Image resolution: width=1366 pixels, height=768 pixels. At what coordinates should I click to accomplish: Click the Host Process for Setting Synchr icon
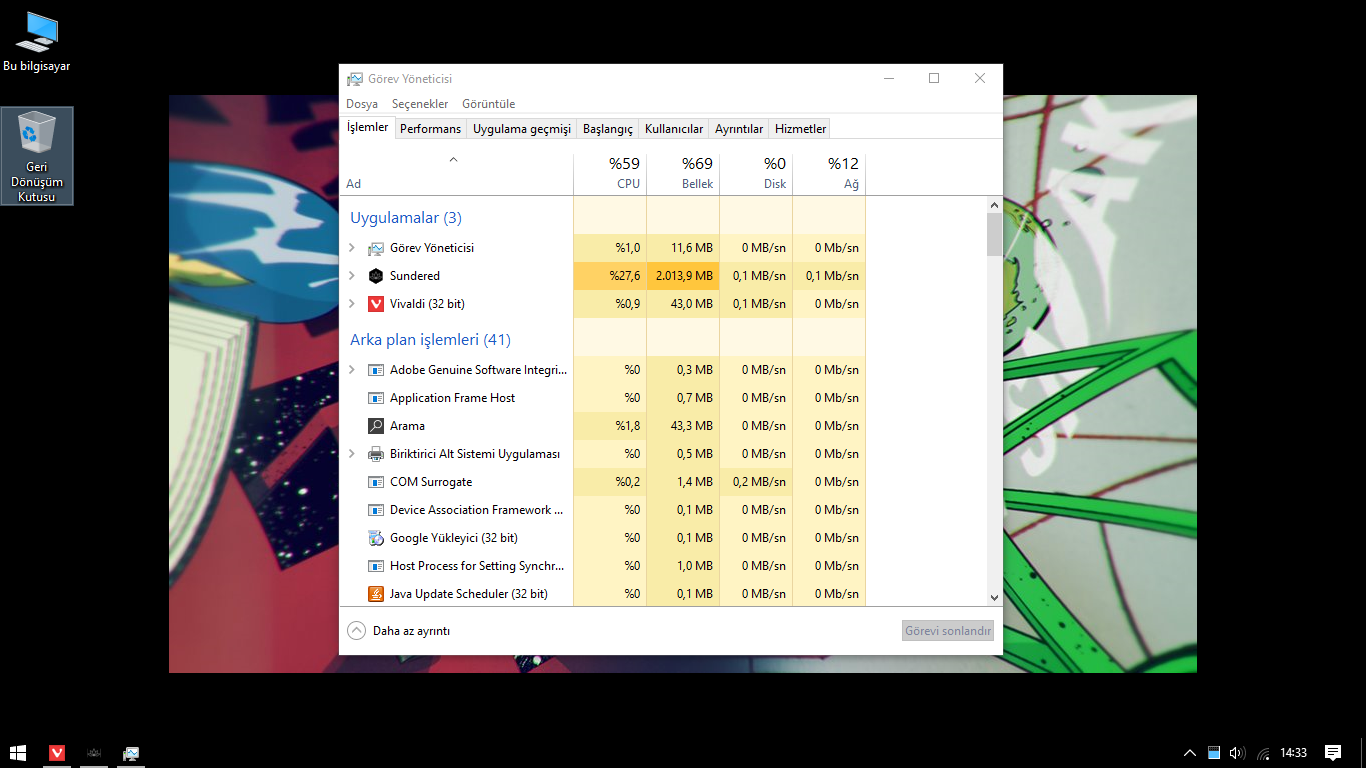pos(376,566)
